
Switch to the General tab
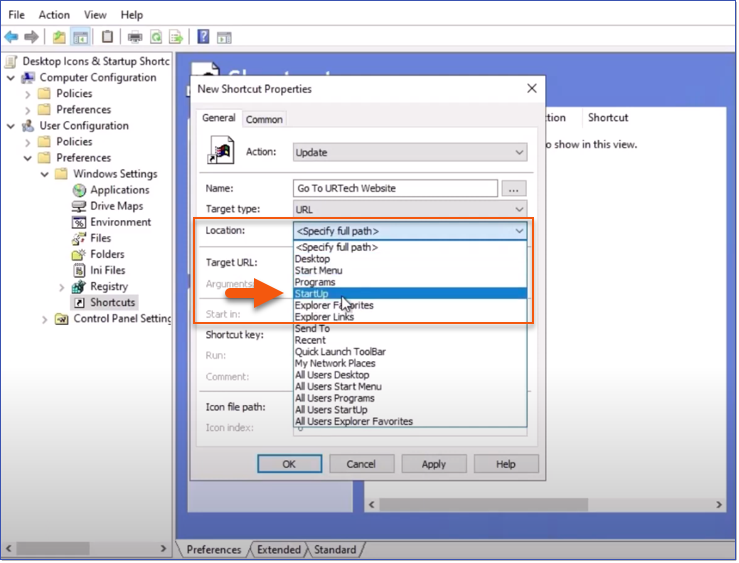(219, 118)
